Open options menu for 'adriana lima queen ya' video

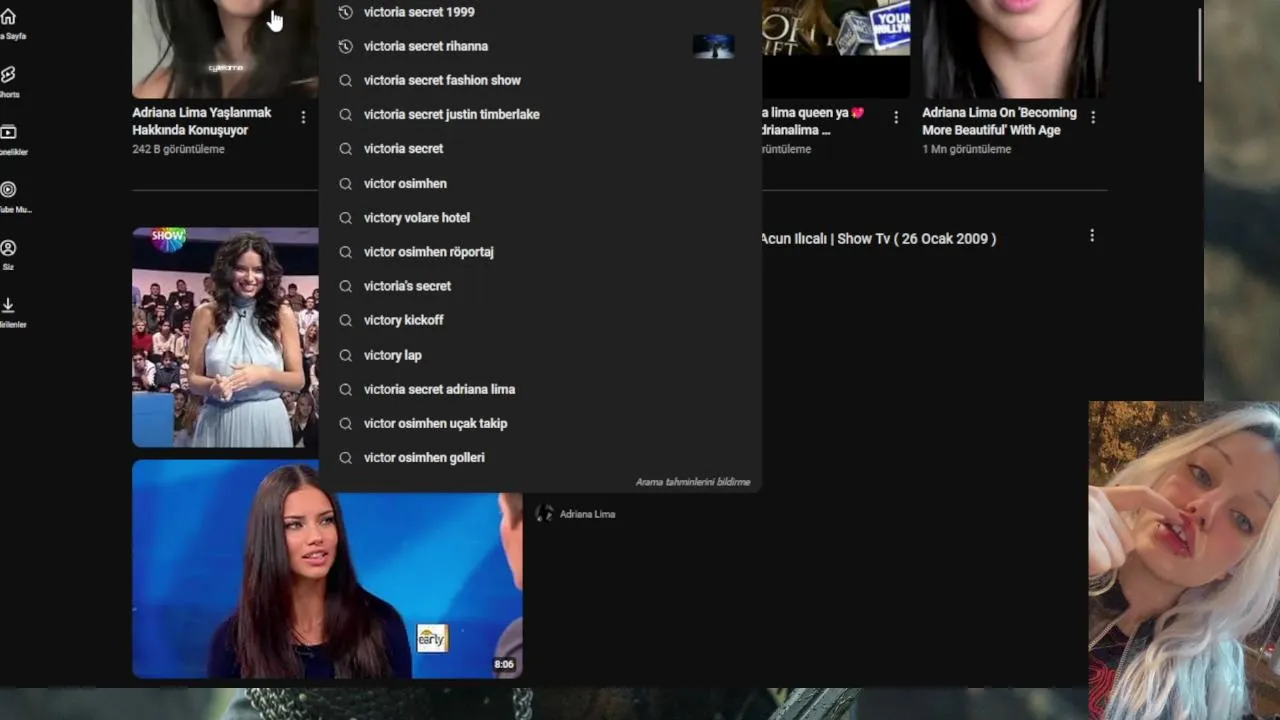point(896,117)
